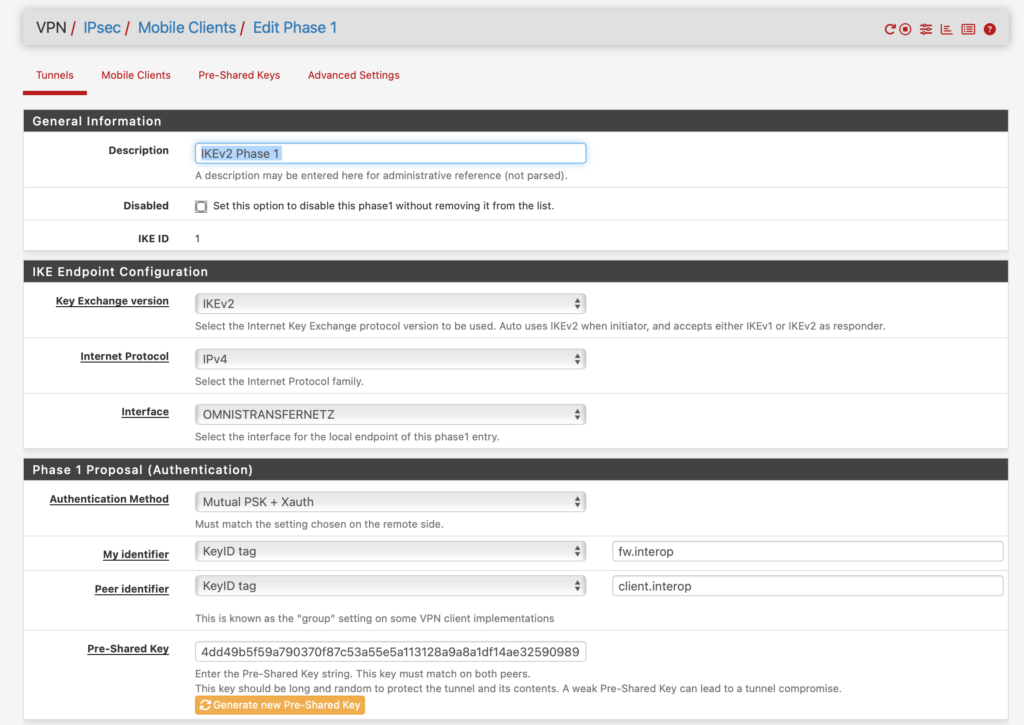This screenshot has width=1024, height=725.
Task: Click inside the Description field
Action: pyautogui.click(x=390, y=152)
